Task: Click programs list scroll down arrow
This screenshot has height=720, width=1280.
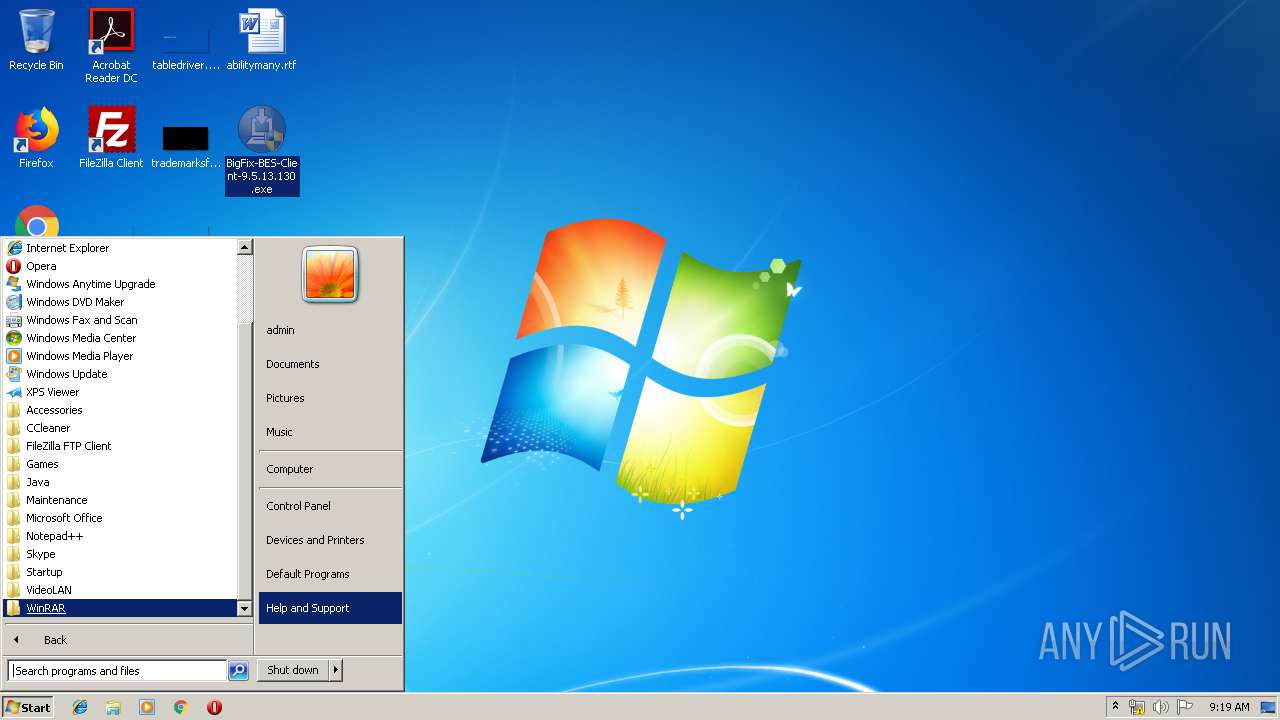Action: [244, 608]
